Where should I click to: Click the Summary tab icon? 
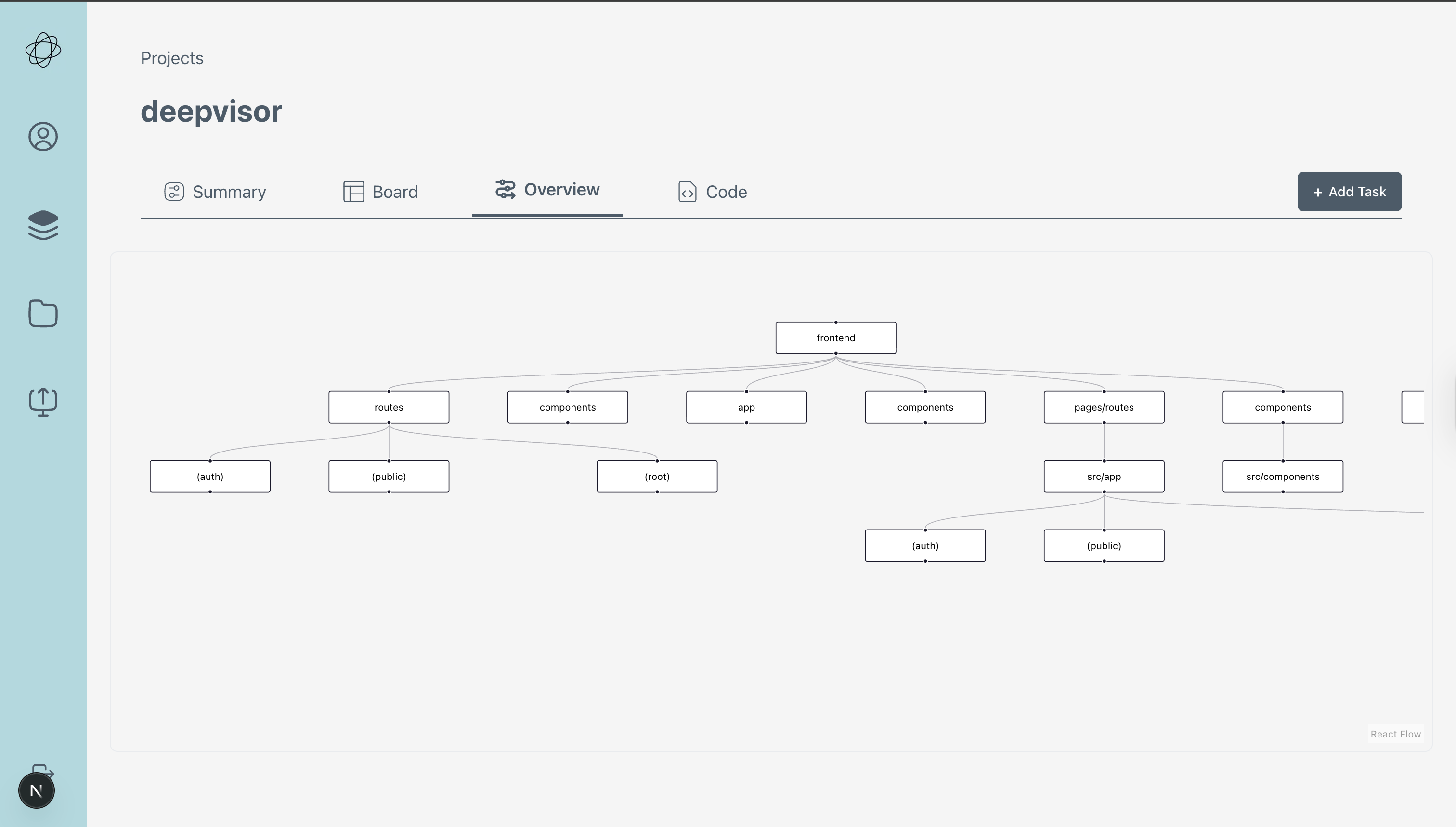[x=174, y=192]
